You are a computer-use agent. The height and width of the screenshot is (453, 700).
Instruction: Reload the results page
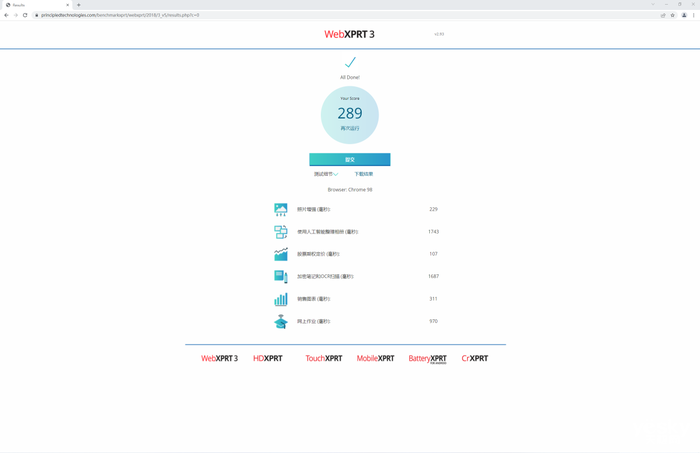coord(25,15)
